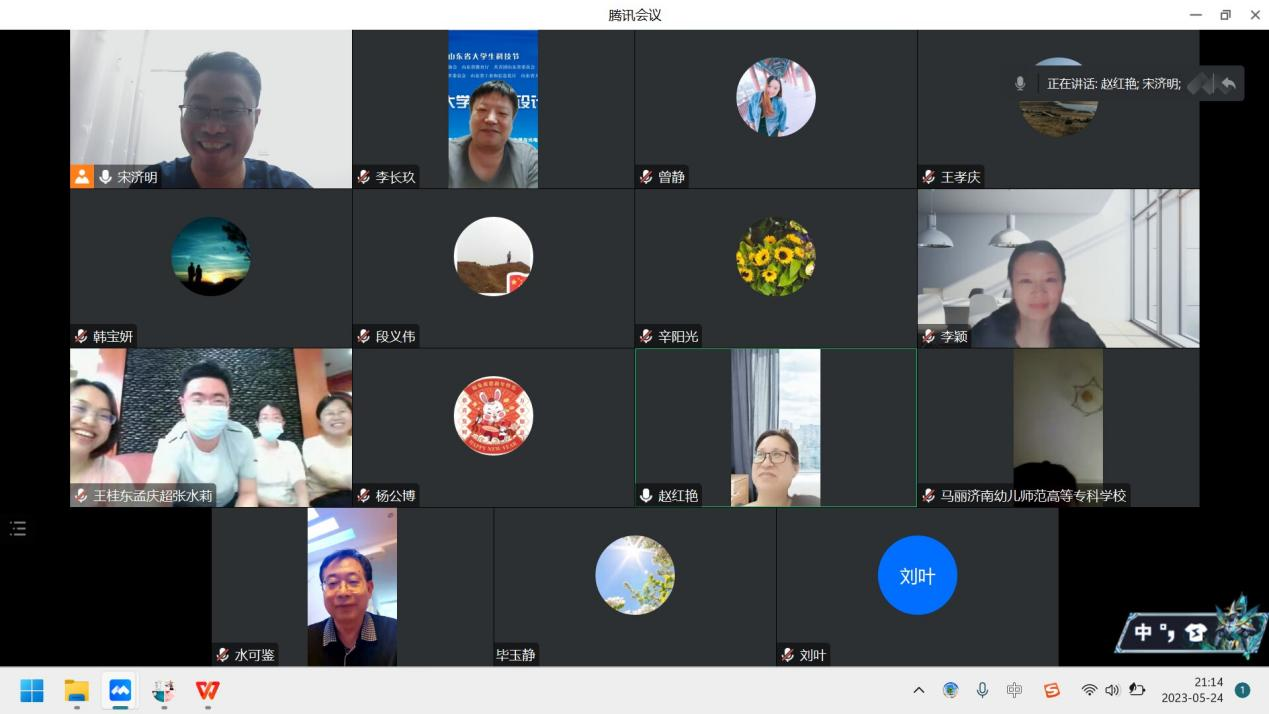Open the IME skin shirt icon

[x=1194, y=632]
